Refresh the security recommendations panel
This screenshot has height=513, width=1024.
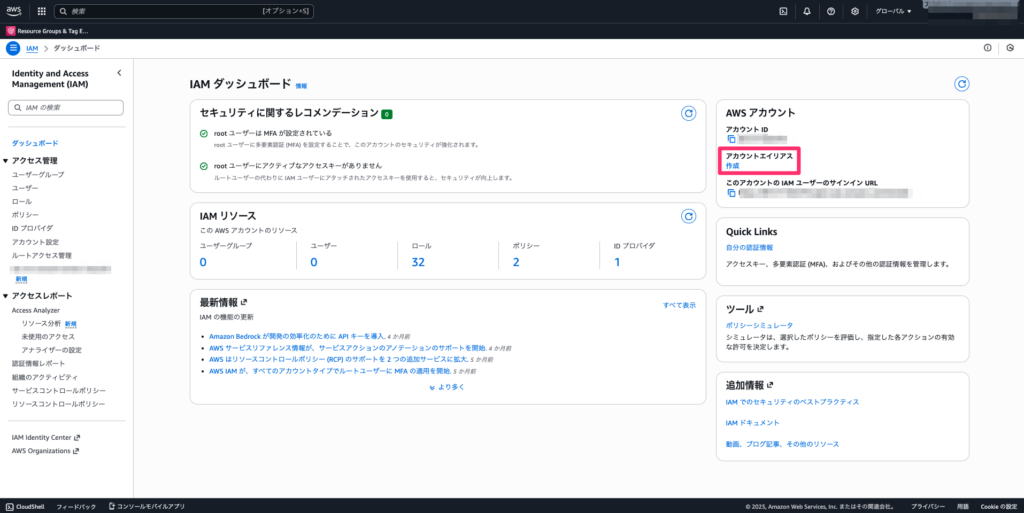688,114
